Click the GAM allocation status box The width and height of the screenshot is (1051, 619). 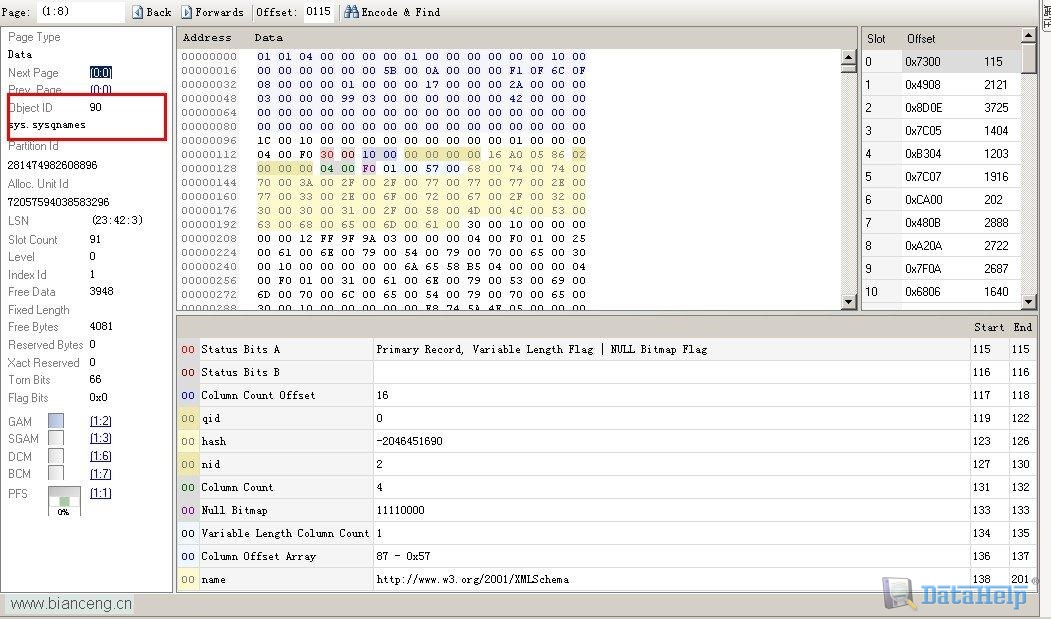click(56, 422)
